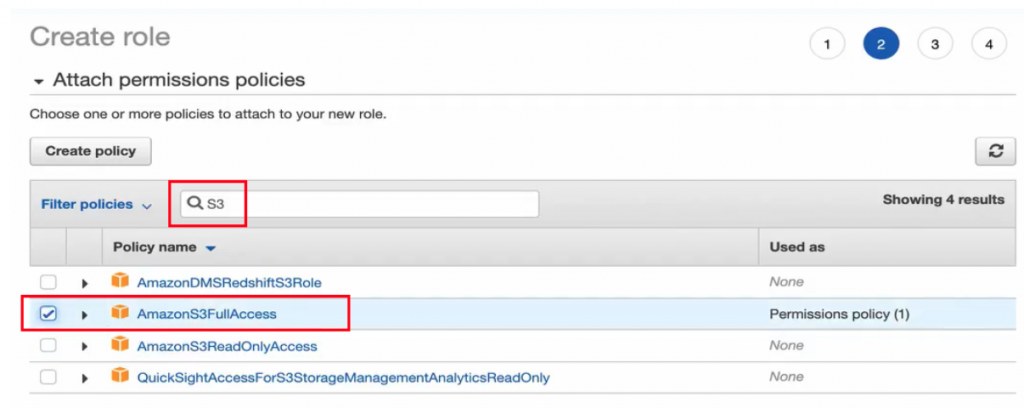Expand the AmazonDMSRedshiftS3Role policy details arrow
The height and width of the screenshot is (408, 1024).
pyautogui.click(x=84, y=283)
